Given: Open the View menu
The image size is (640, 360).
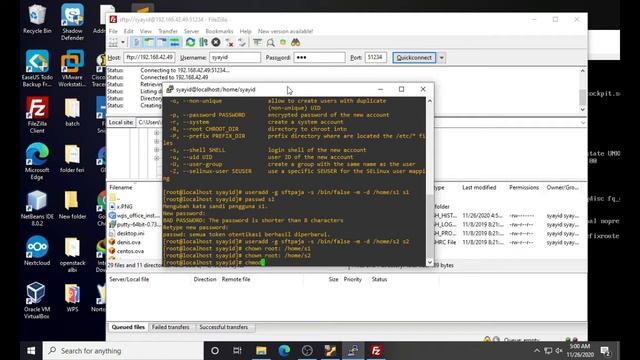Looking at the screenshot, I should [x=146, y=31].
